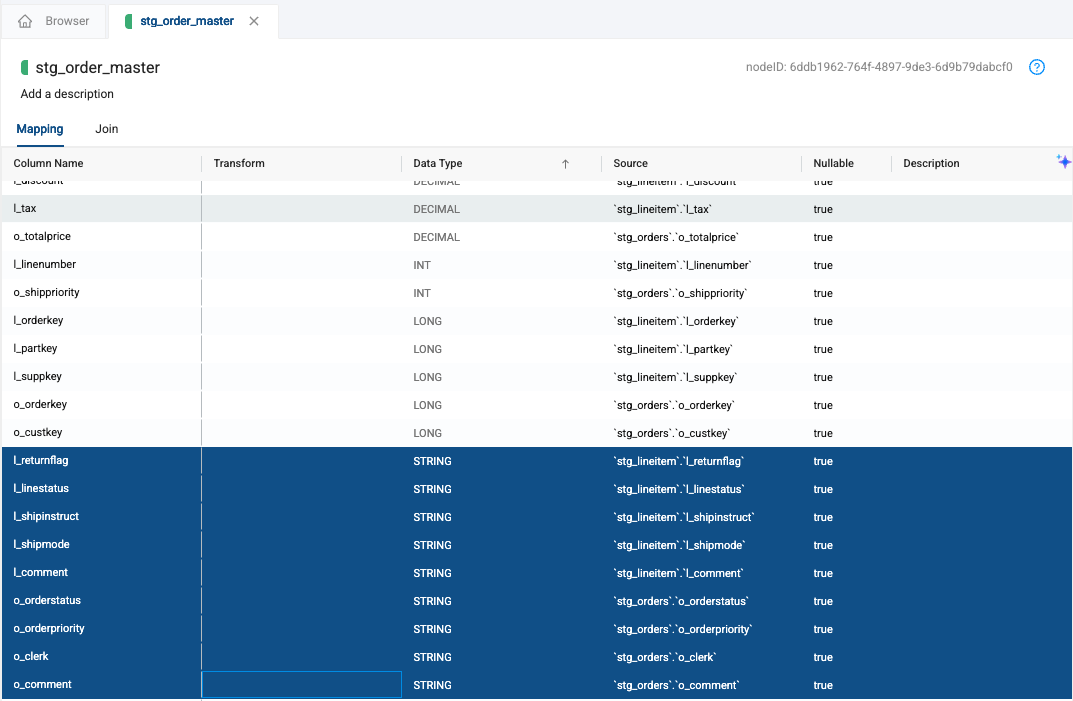The image size is (1073, 701).
Task: Click STRING data type of l_returnflag
Action: click(432, 461)
